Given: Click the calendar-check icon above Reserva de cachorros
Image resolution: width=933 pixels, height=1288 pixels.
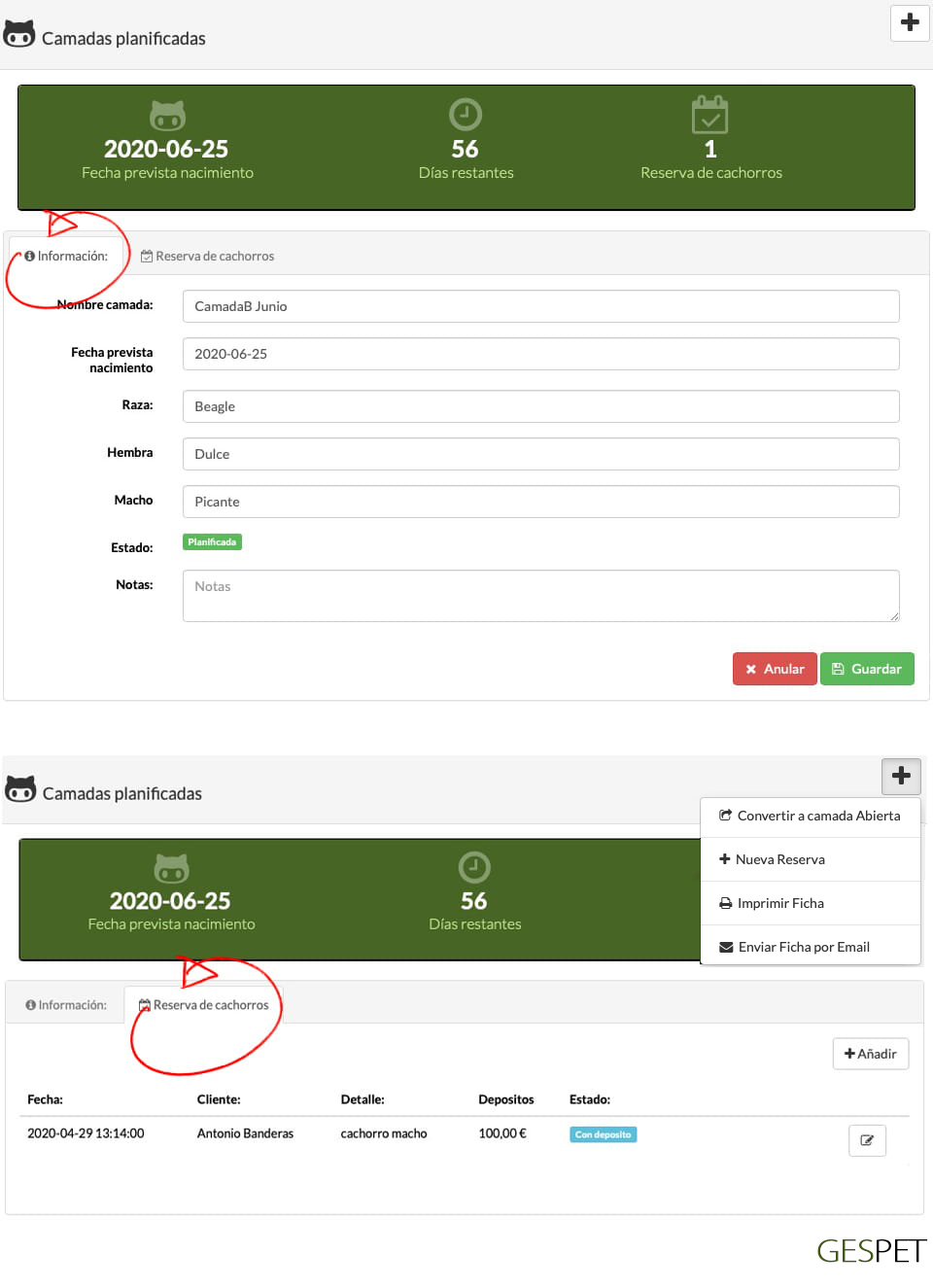Looking at the screenshot, I should tap(709, 115).
